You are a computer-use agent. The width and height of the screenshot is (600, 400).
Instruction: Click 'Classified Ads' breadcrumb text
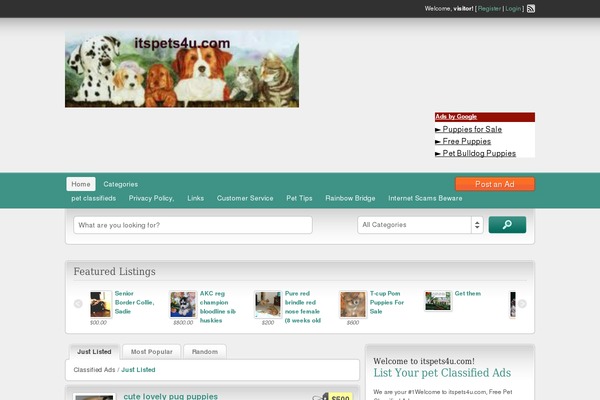coord(94,370)
